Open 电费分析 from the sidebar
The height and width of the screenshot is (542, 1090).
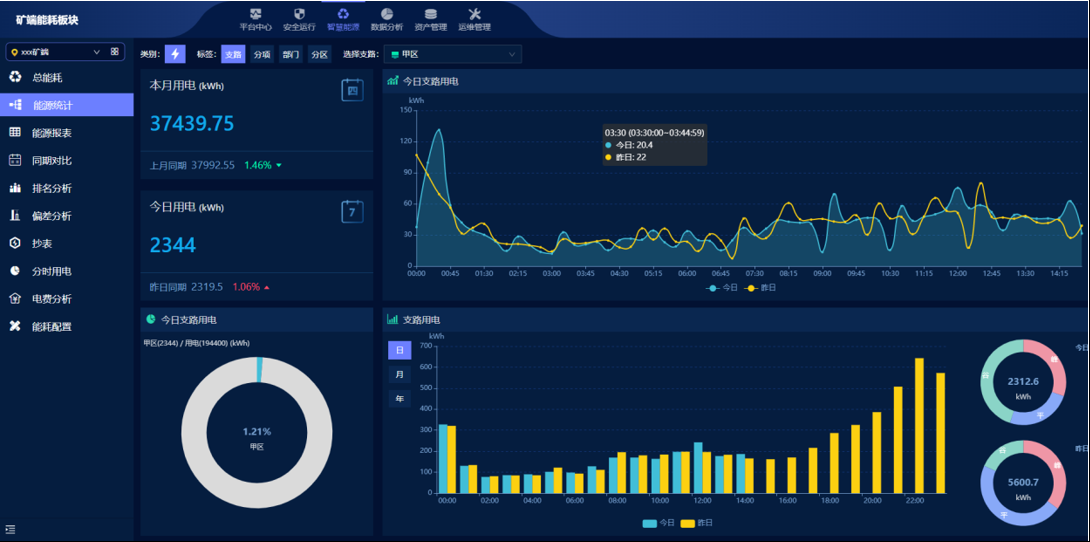click(51, 298)
